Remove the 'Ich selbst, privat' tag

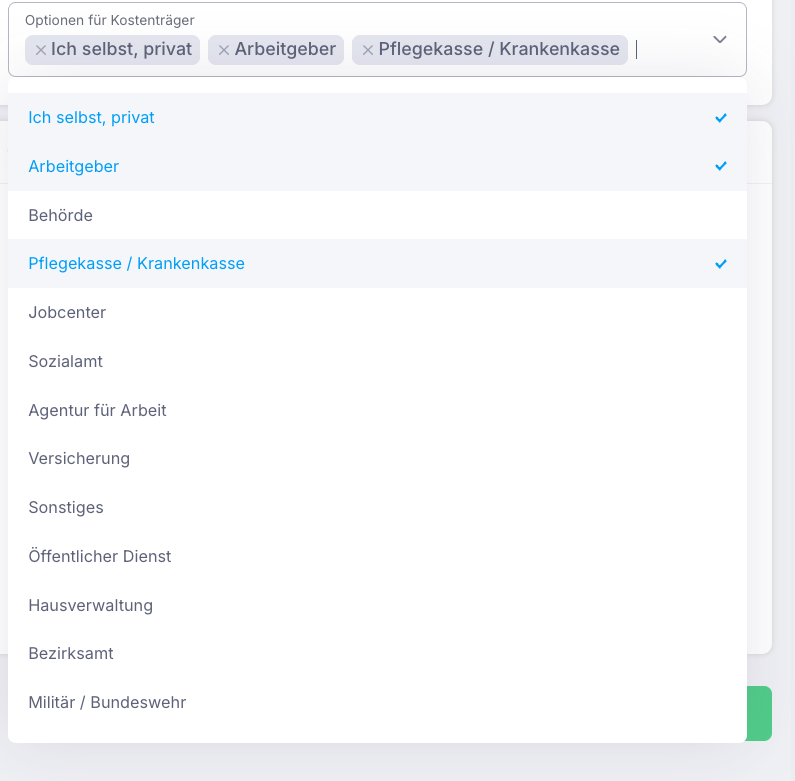[41, 50]
